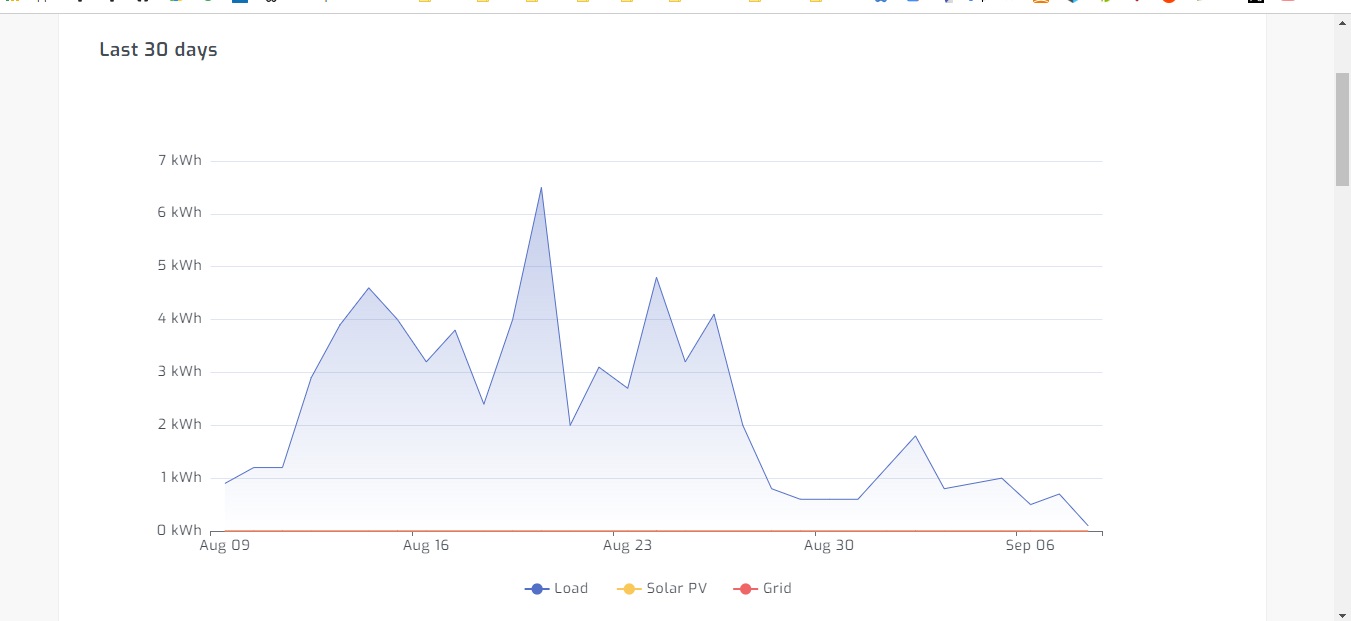Image resolution: width=1351 pixels, height=621 pixels.
Task: Toggle the Solar PV legend entry
Action: (662, 588)
